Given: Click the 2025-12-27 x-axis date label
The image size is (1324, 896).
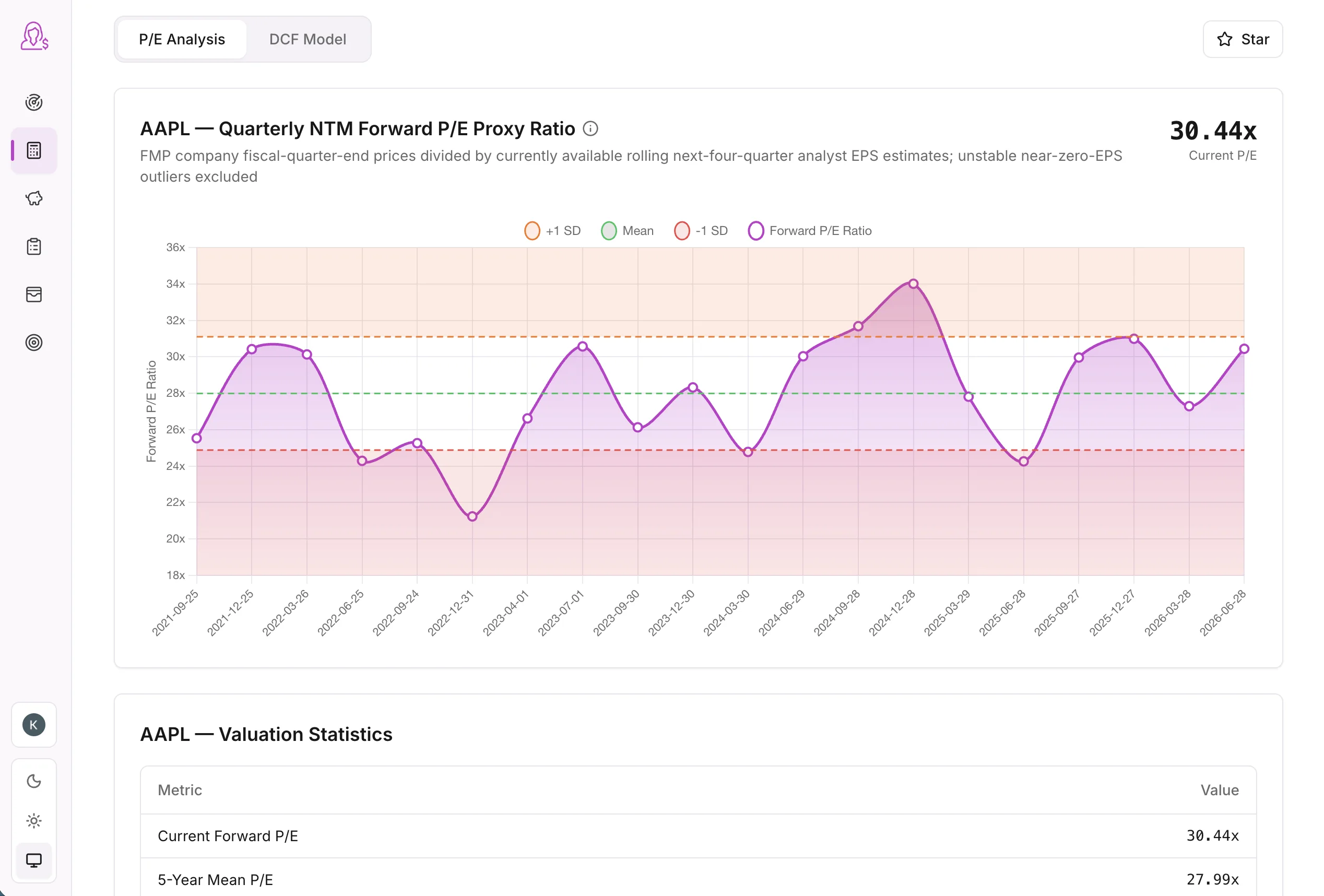Looking at the screenshot, I should [1112, 613].
